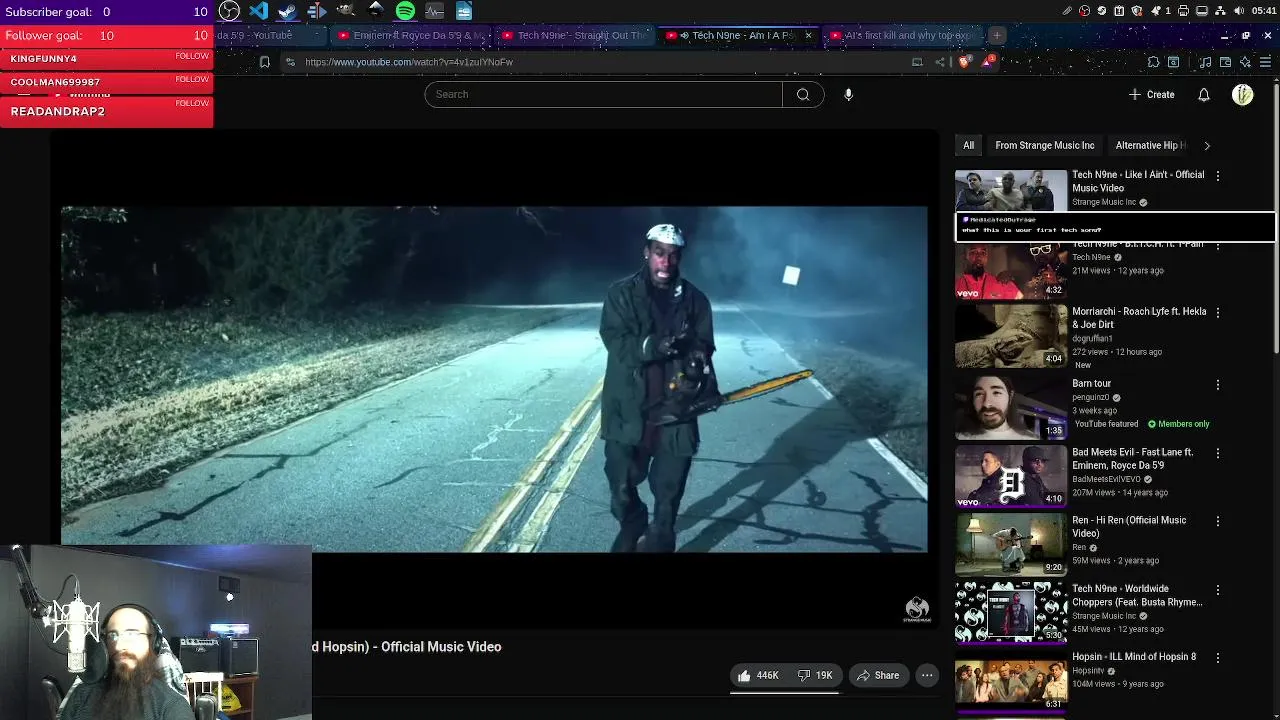Switch to Tech N9ne Straight Out The tab
The image size is (1280, 720).
click(x=575, y=35)
